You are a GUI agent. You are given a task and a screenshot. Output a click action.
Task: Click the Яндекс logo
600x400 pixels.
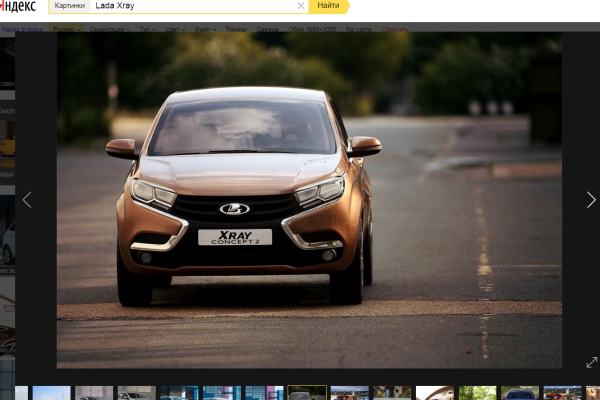coord(18,6)
